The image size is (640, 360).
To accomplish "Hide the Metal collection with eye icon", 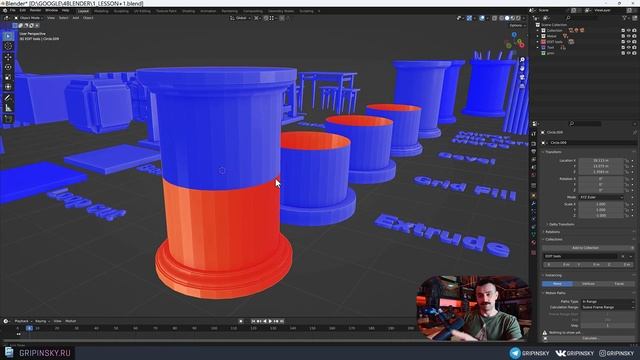I will coord(629,36).
